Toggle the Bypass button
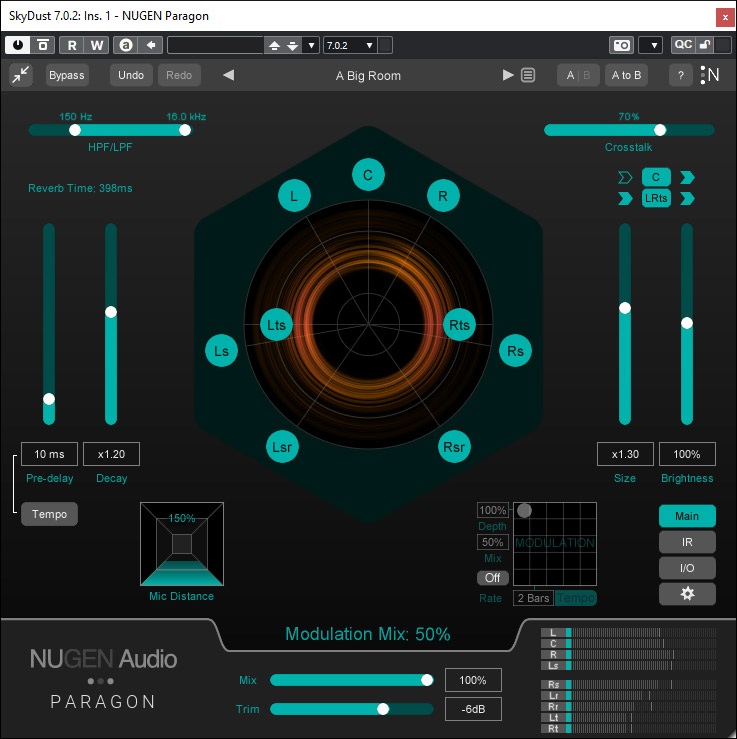This screenshot has height=739, width=737. point(67,75)
